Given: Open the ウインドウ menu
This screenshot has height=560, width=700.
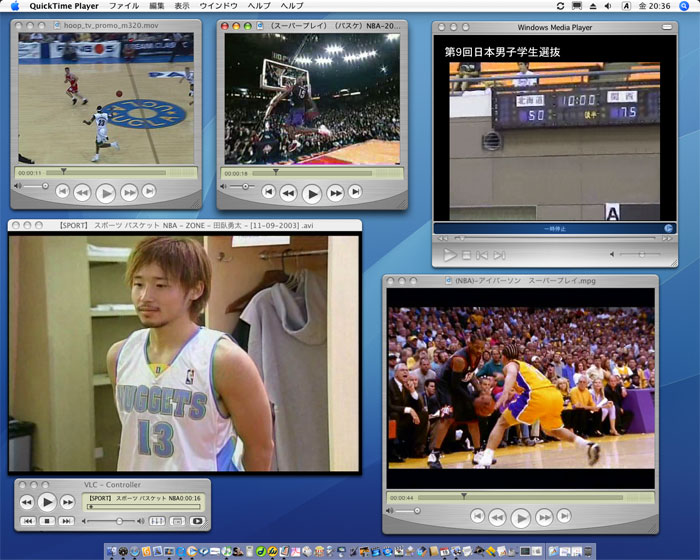Looking at the screenshot, I should 218,6.
